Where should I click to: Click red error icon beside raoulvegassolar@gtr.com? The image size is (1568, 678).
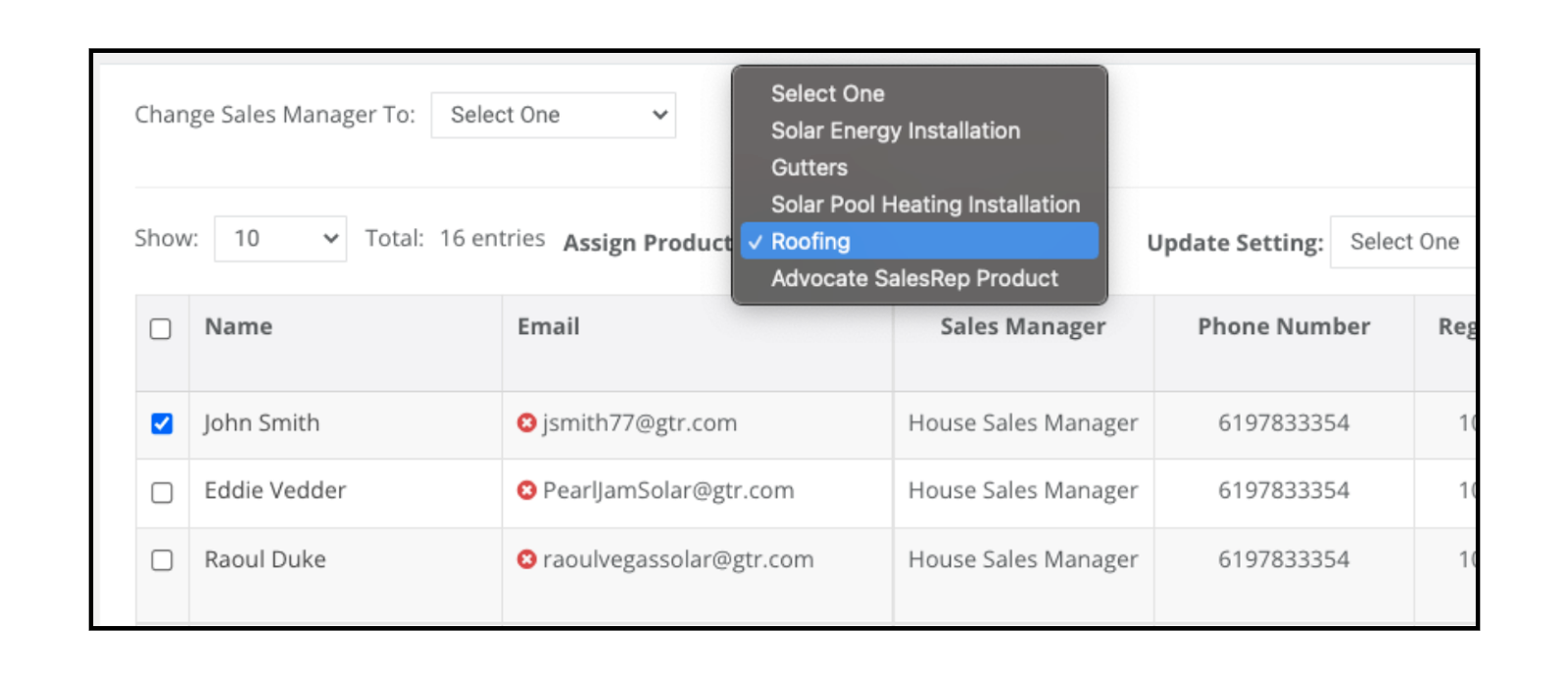click(x=526, y=558)
